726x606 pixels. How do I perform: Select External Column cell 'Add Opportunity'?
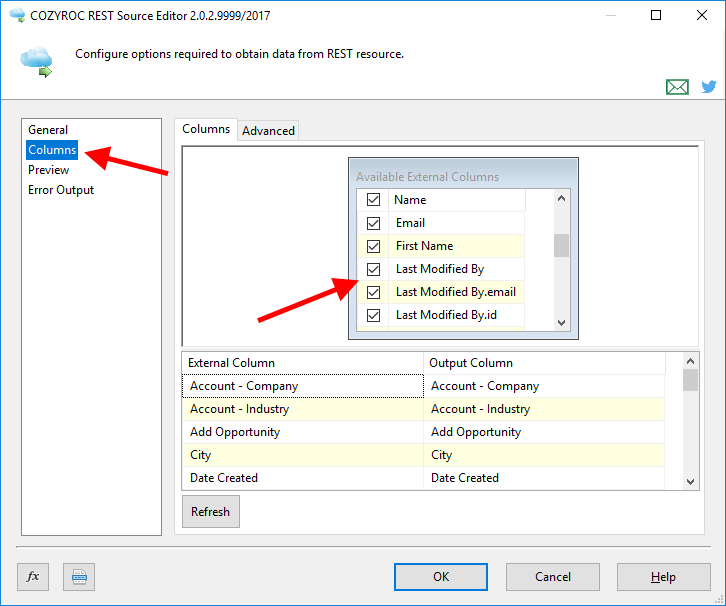(x=303, y=432)
